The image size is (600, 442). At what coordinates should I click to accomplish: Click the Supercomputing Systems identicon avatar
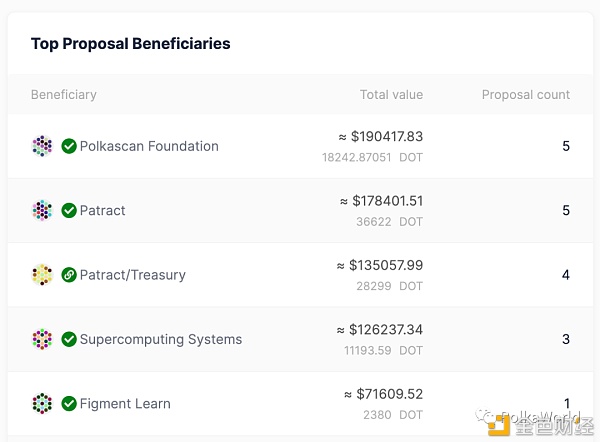point(42,339)
